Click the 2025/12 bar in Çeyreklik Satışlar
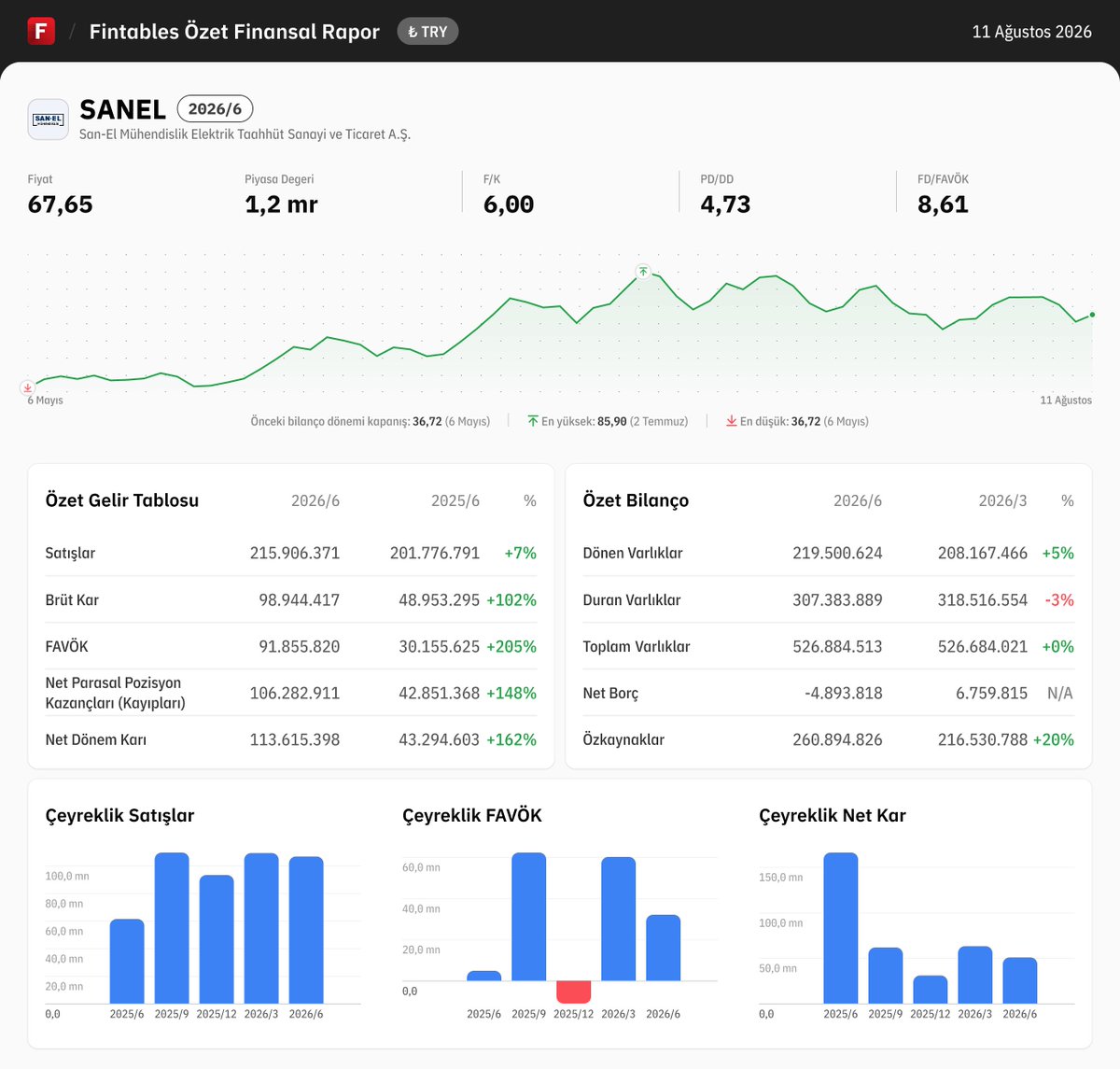The width and height of the screenshot is (1120, 1069). (x=217, y=939)
